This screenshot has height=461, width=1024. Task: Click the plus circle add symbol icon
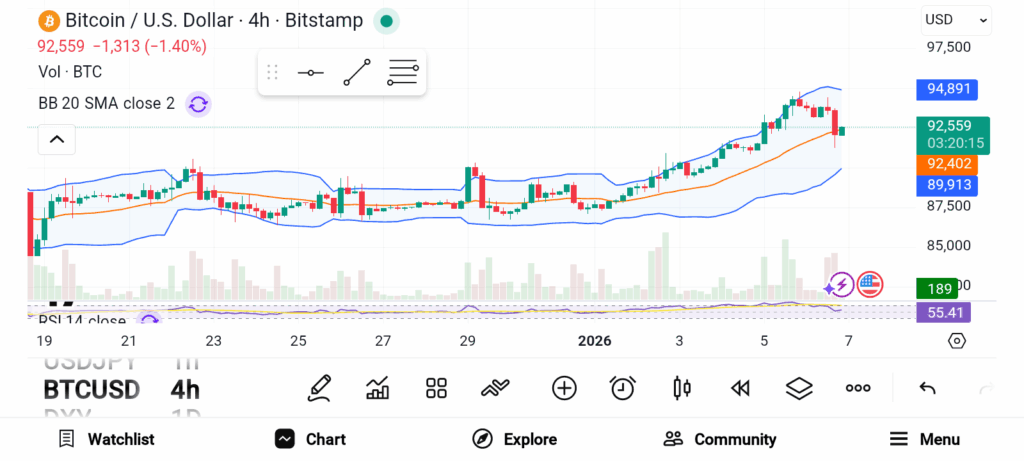pyautogui.click(x=564, y=388)
